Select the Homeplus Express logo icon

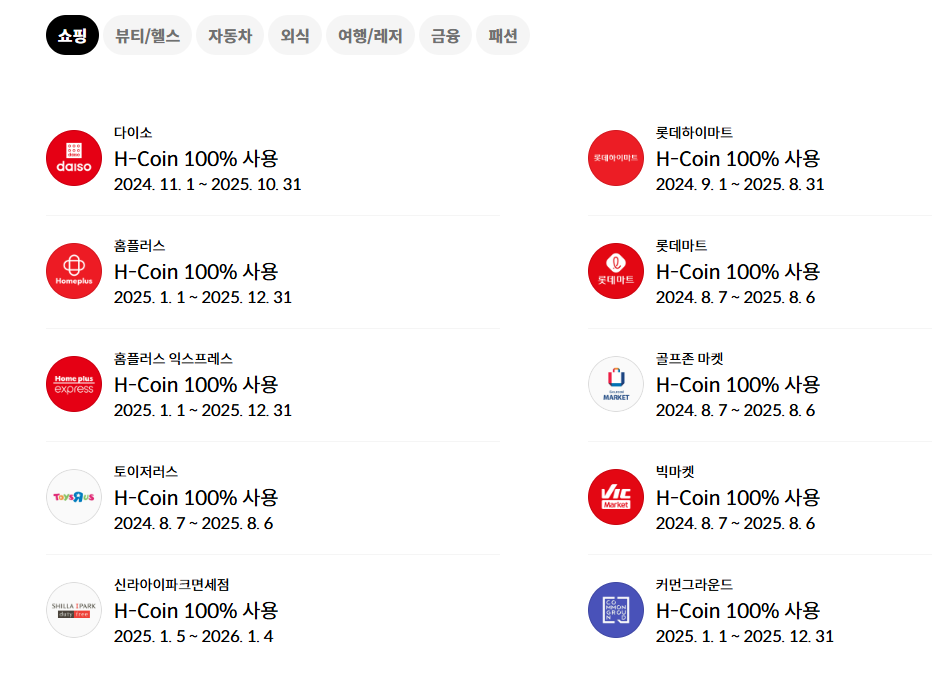coord(74,384)
